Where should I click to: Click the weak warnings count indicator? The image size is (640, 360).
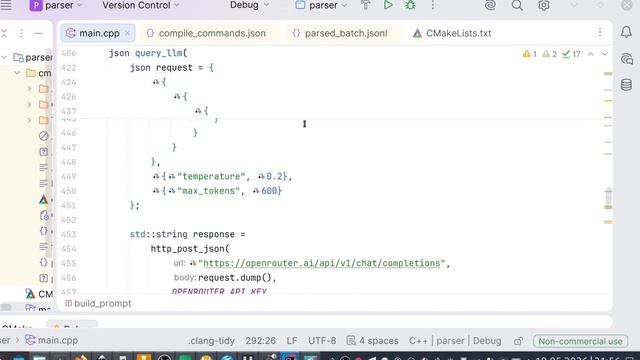(549, 54)
